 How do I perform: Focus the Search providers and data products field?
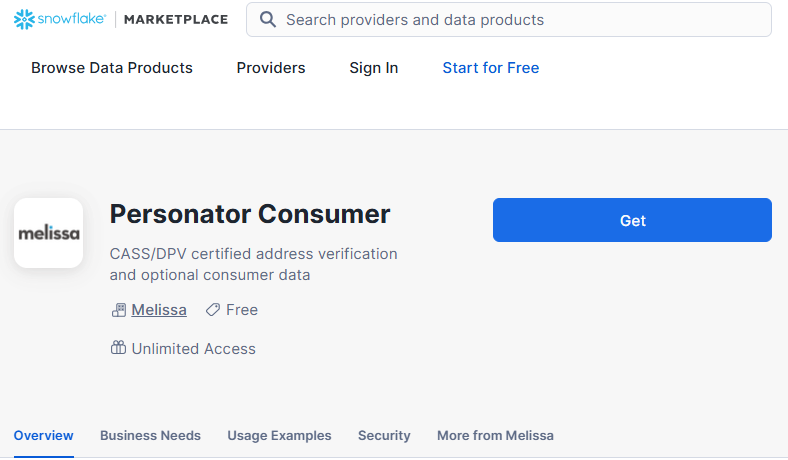(x=509, y=20)
